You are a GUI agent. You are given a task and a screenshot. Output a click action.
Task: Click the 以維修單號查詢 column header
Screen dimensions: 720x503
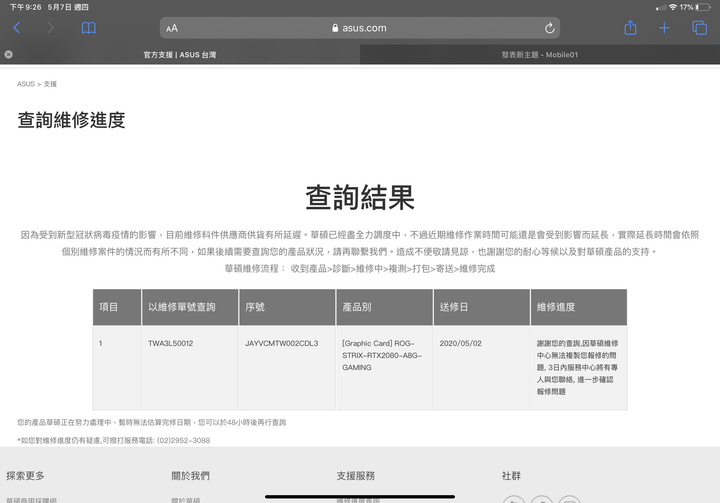tap(190, 307)
